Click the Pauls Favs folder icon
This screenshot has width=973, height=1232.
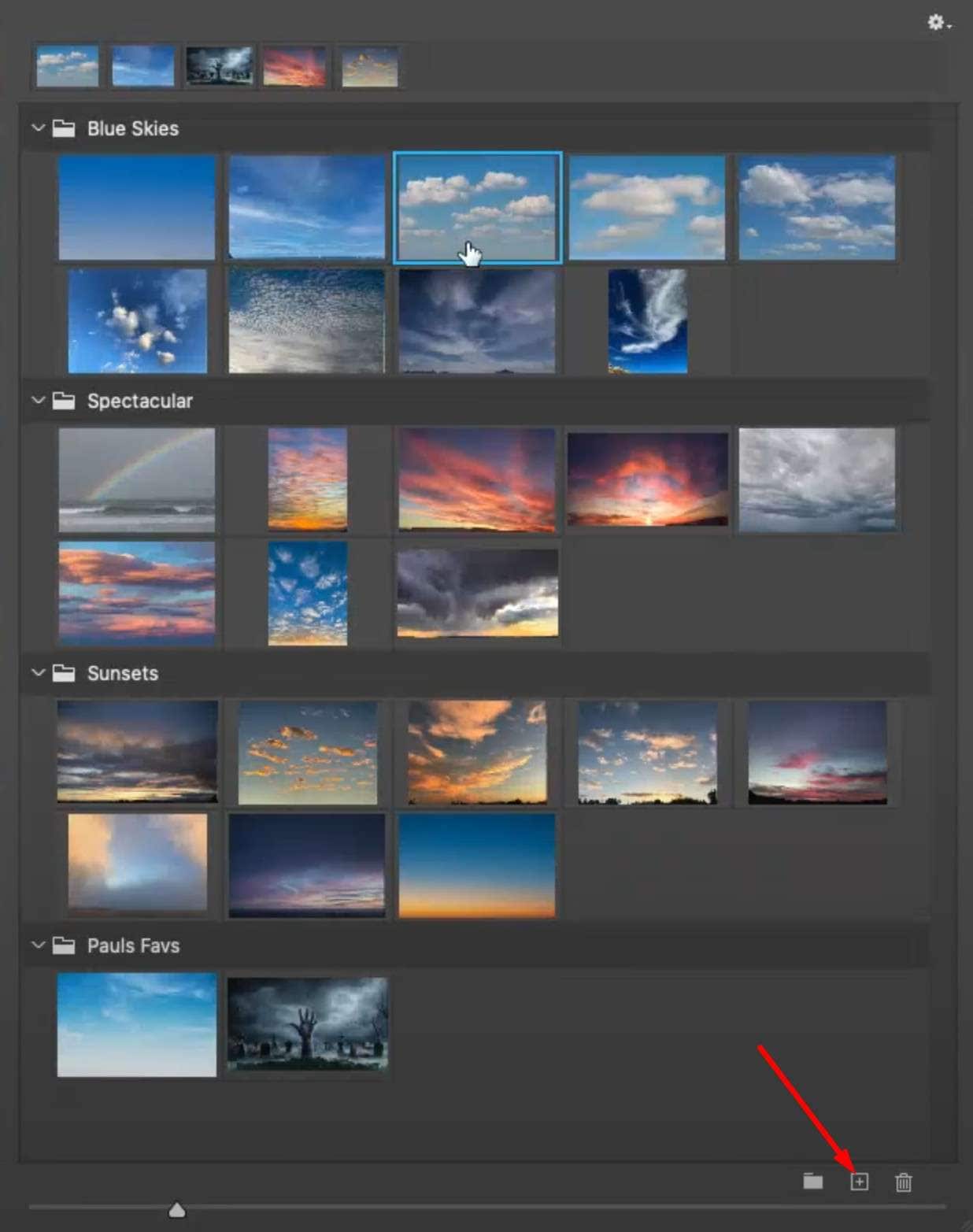point(64,945)
